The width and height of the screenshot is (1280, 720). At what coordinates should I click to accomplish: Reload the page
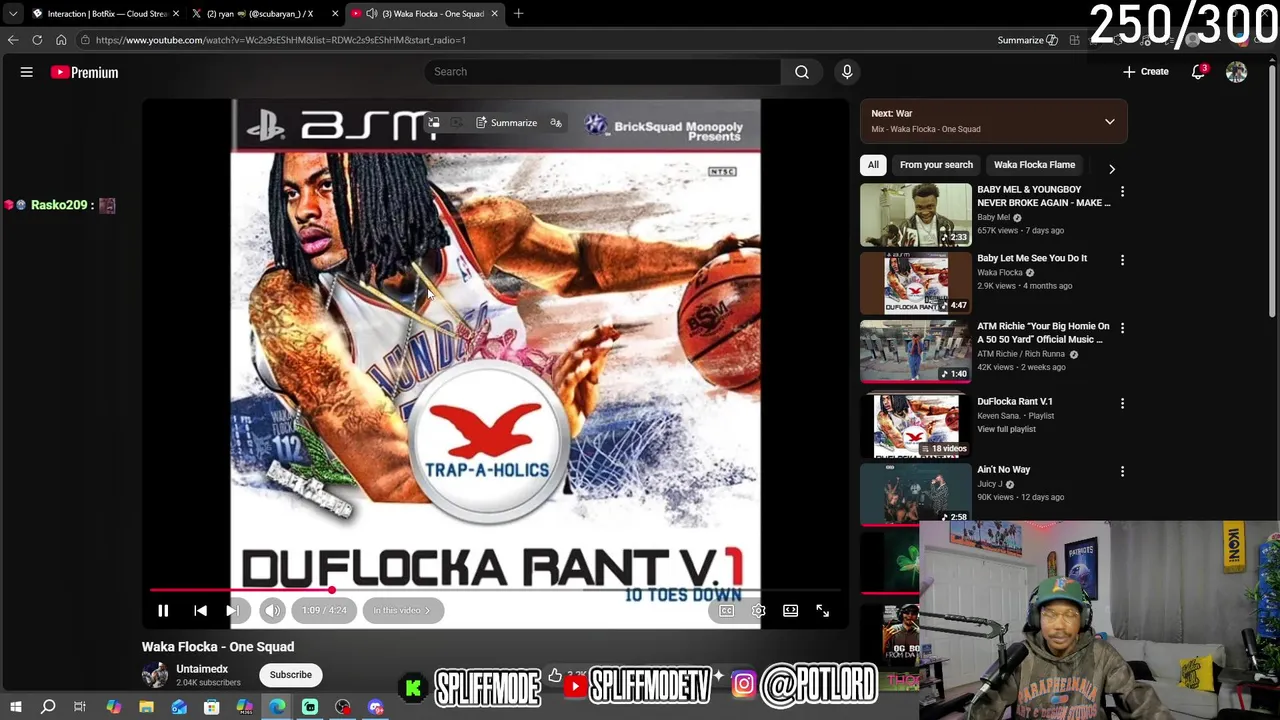click(37, 40)
